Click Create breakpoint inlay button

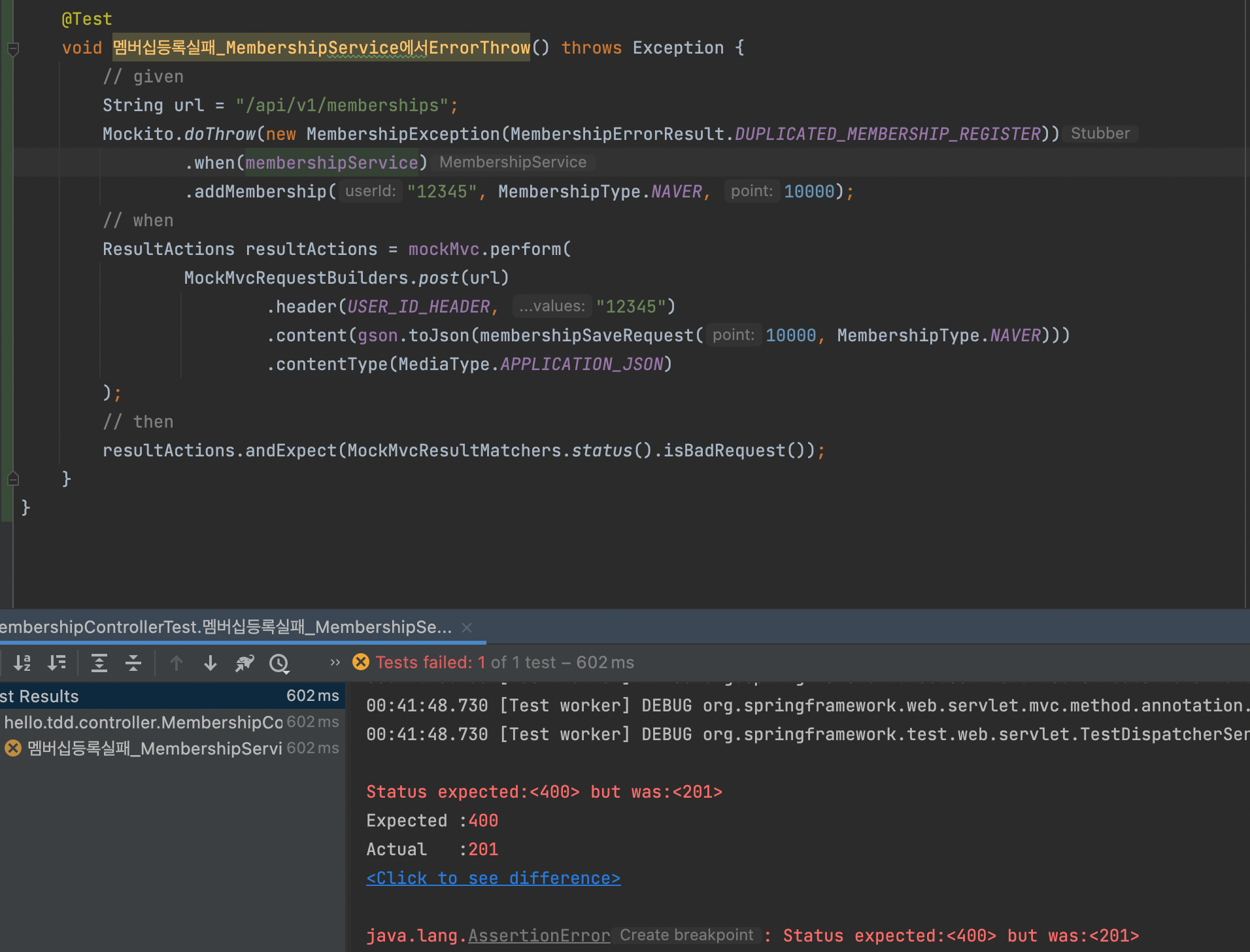click(x=686, y=935)
